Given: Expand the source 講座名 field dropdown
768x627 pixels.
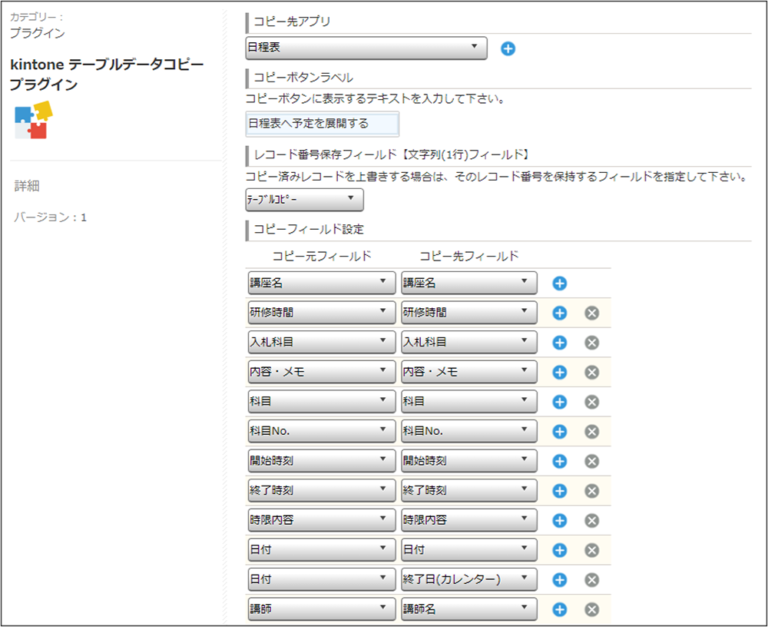Looking at the screenshot, I should click(x=321, y=283).
